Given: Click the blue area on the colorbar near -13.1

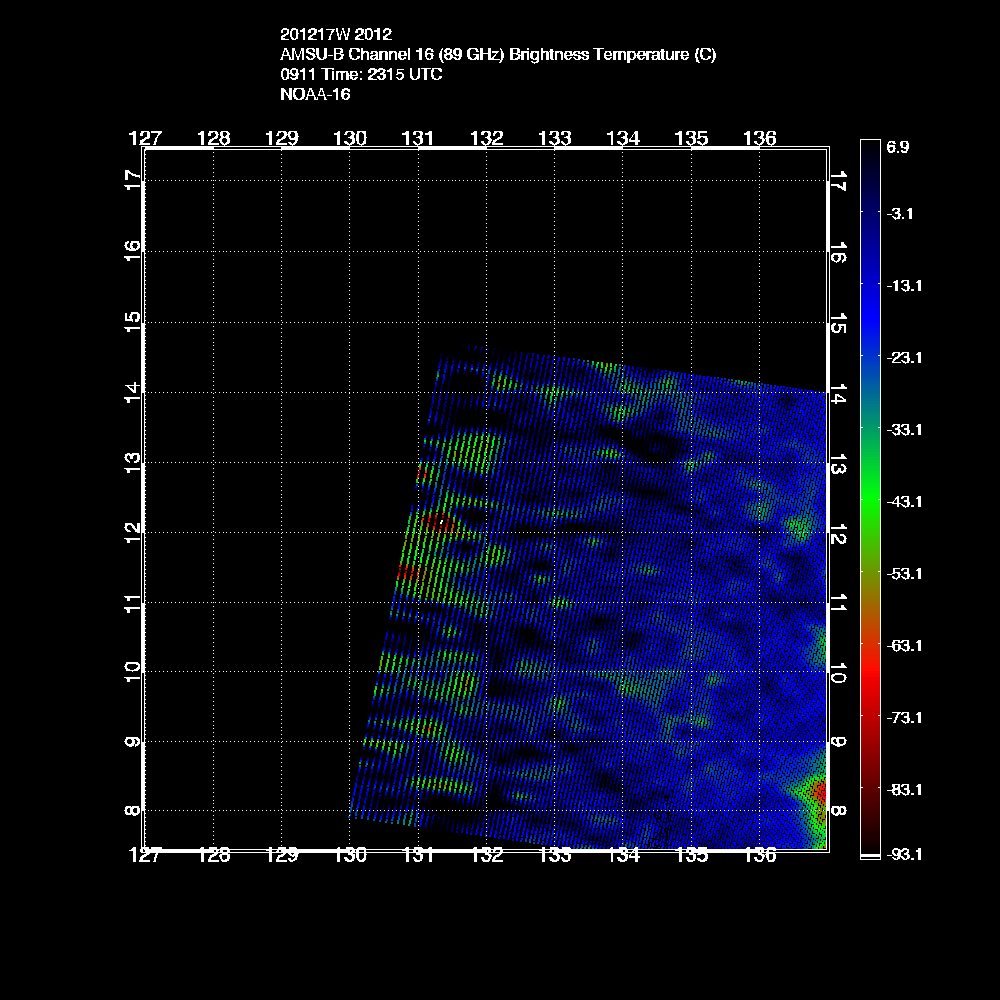Looking at the screenshot, I should click(x=868, y=285).
